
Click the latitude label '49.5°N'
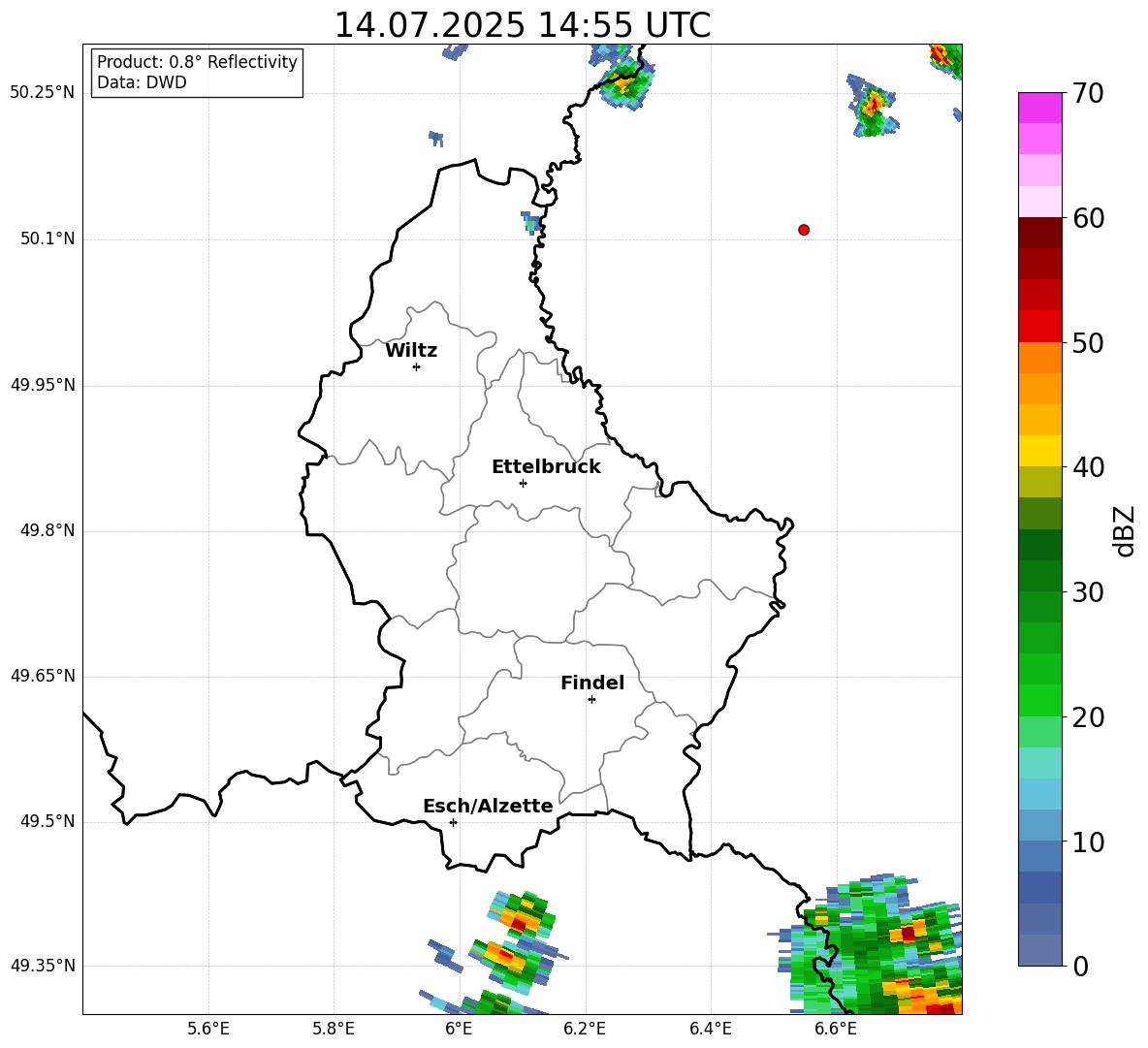(48, 821)
